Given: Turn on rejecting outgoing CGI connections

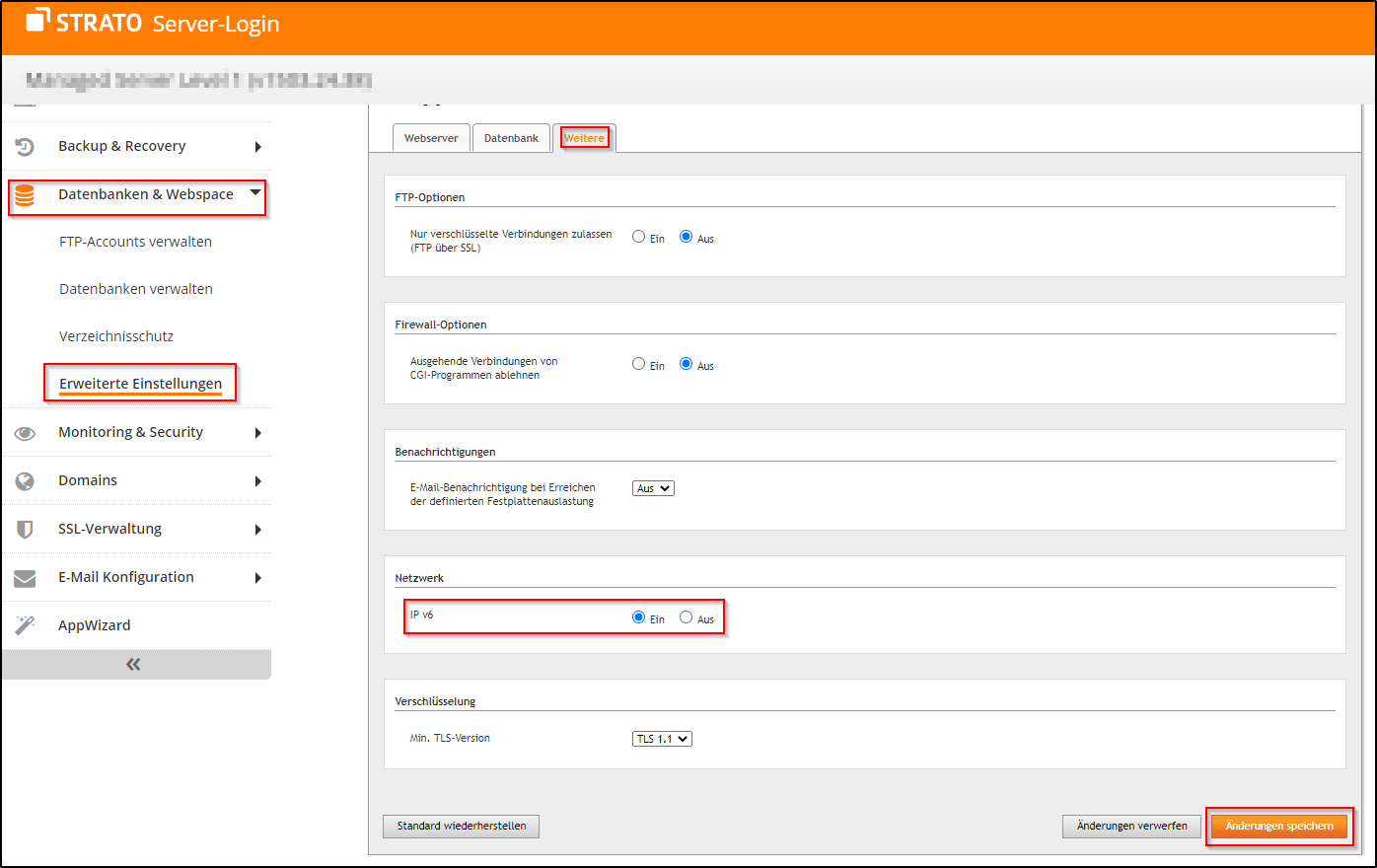Looking at the screenshot, I should (x=639, y=364).
